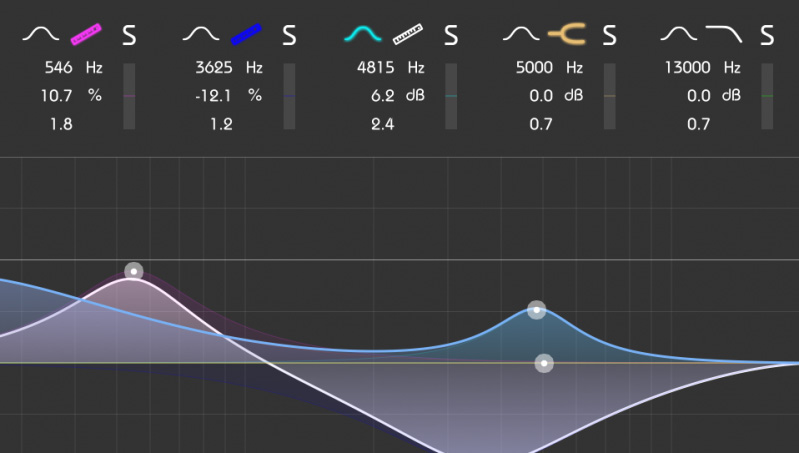The width and height of the screenshot is (799, 453).
Task: Click the gain slider of the 546 Hz band
Action: [x=129, y=96]
